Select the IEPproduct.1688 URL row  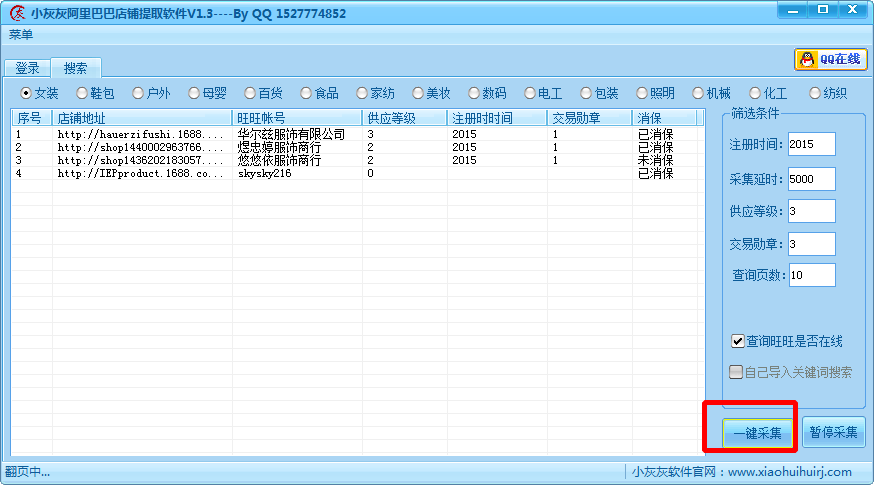(x=140, y=173)
